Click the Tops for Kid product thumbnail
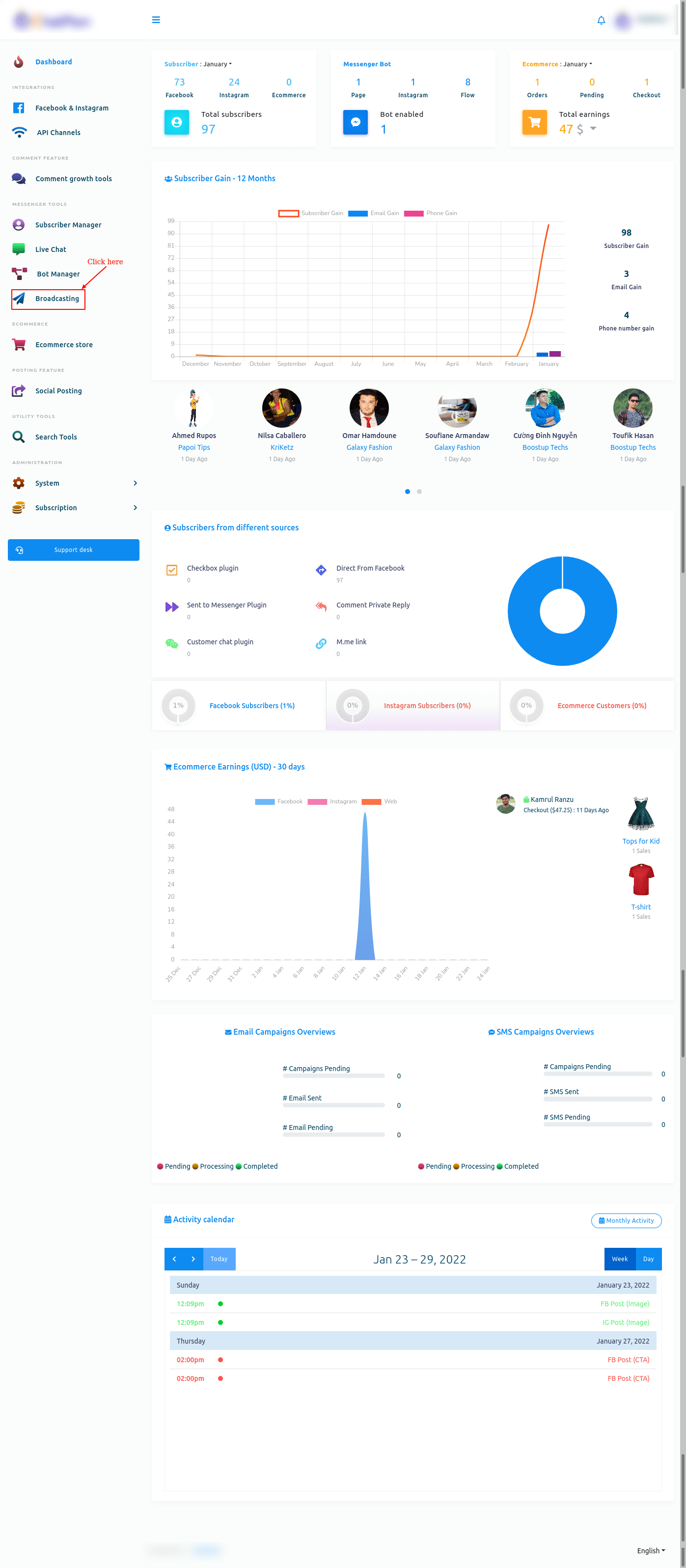Screen dimensions: 686x1568 (x=640, y=814)
